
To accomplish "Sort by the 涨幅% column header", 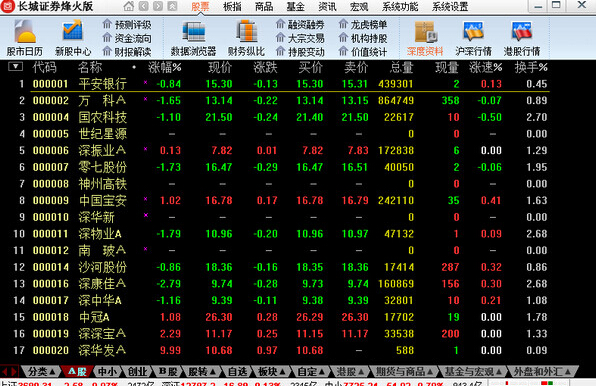I will (165, 67).
